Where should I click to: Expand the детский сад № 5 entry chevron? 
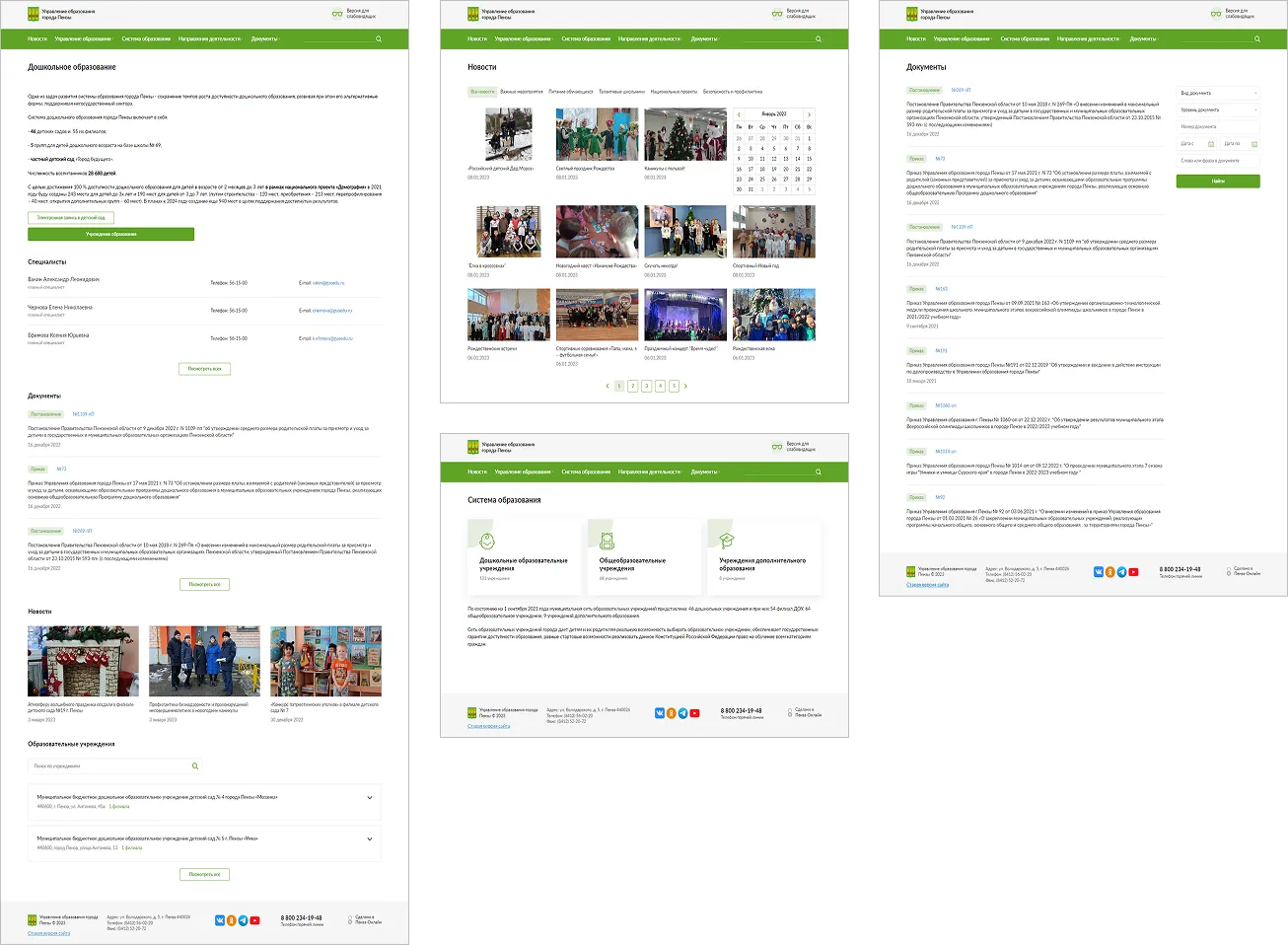pos(370,839)
